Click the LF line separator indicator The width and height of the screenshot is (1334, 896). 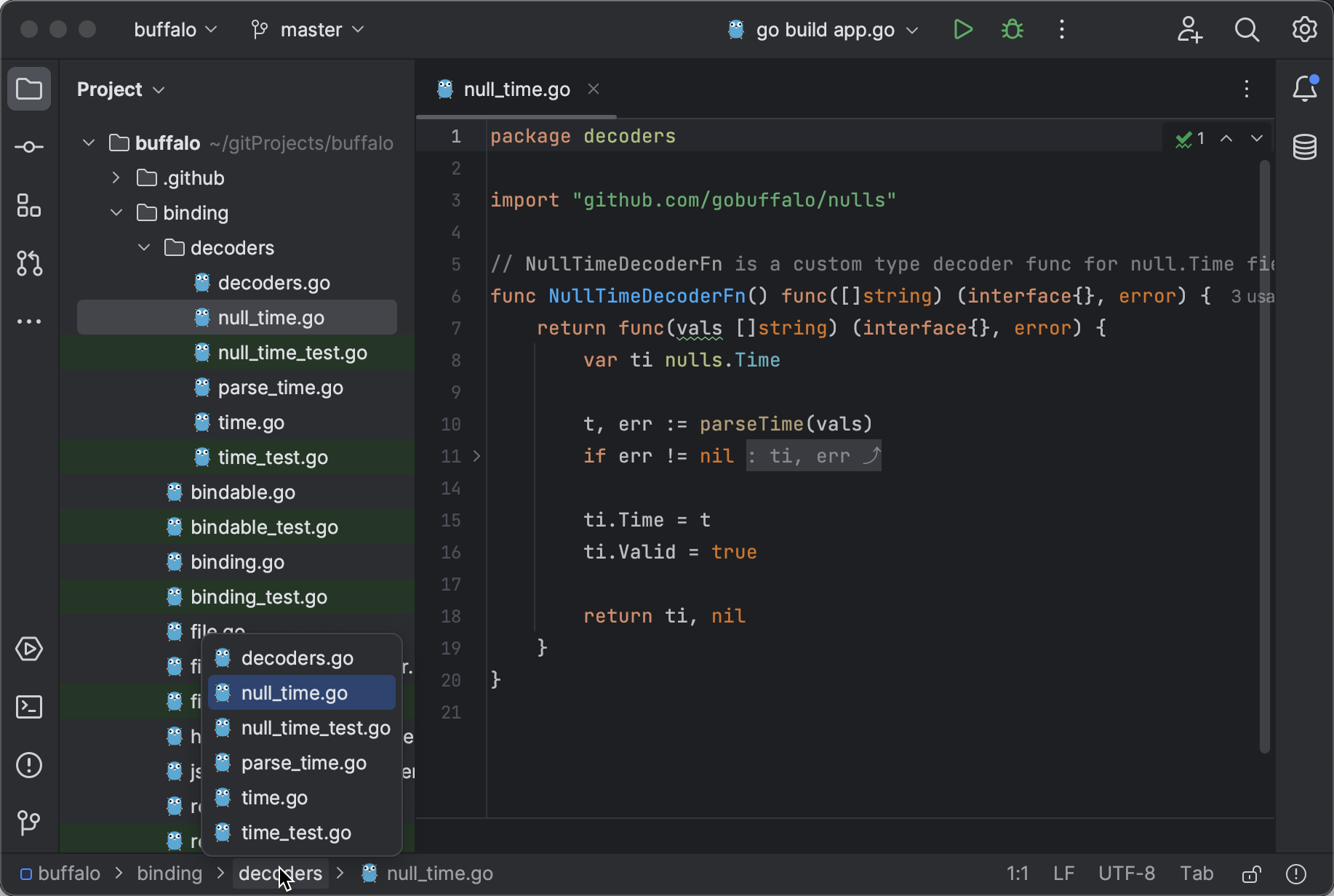pos(1063,873)
